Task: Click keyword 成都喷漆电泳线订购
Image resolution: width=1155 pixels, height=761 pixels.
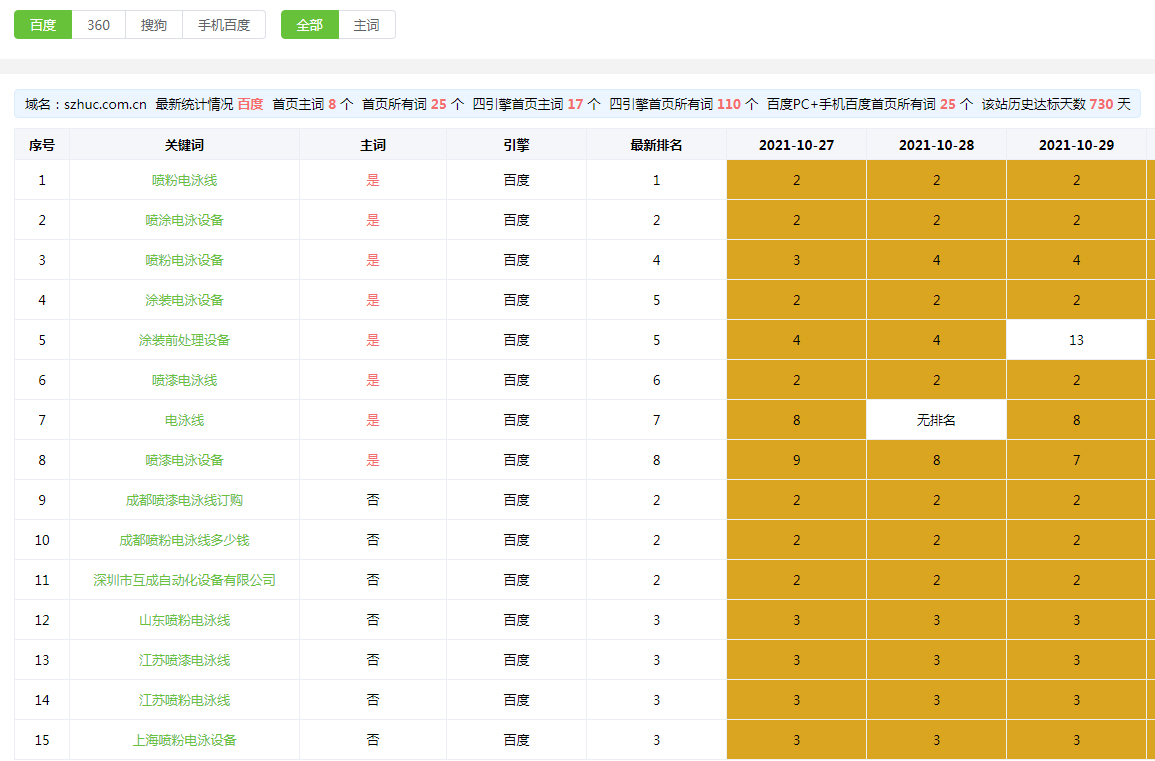Action: point(184,500)
